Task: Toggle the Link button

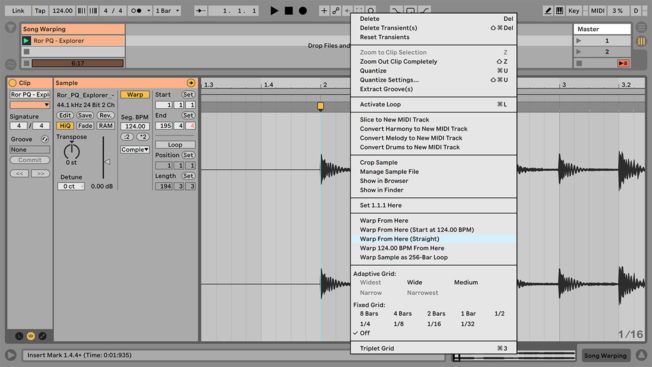Action: click(x=17, y=11)
